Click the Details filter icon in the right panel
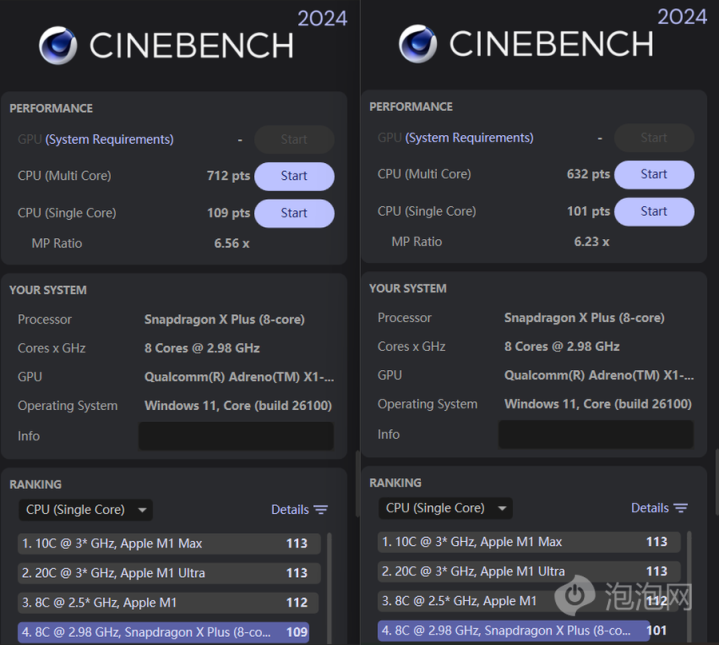719x645 pixels. tap(681, 508)
